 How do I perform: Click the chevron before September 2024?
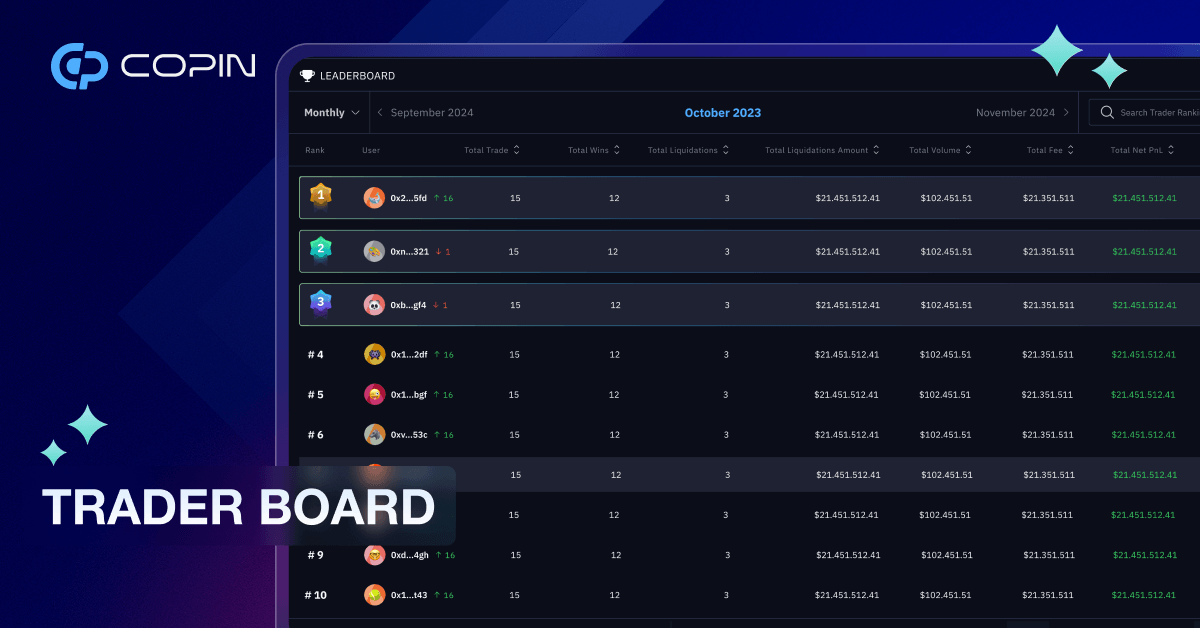(380, 112)
